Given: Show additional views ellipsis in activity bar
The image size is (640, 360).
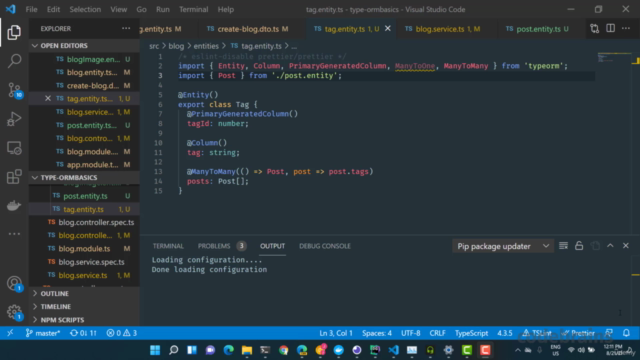Looking at the screenshot, I should [x=14, y=234].
